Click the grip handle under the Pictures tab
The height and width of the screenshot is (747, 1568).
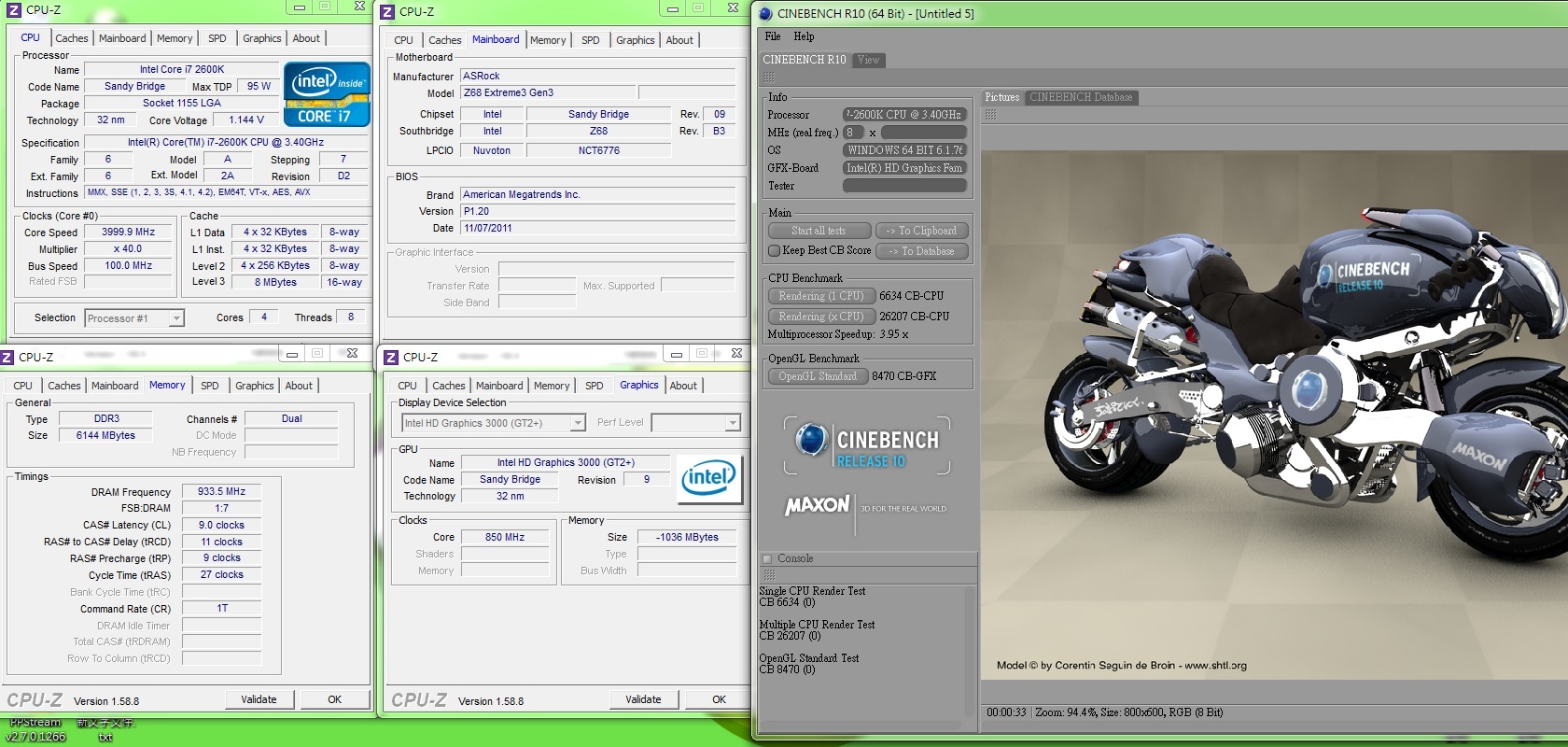[x=990, y=114]
